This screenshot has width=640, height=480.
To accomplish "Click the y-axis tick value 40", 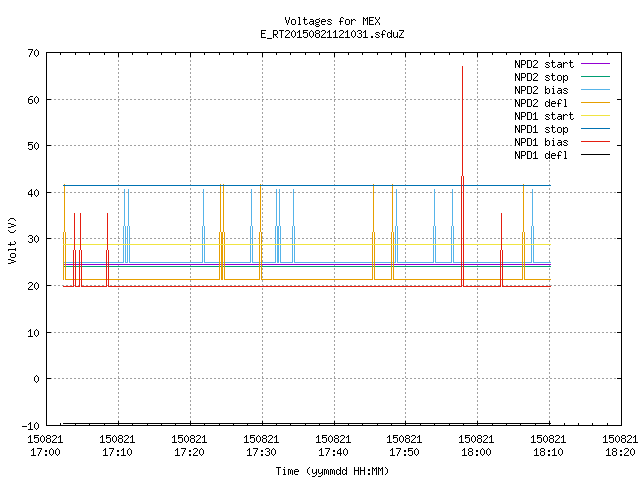I will pyautogui.click(x=34, y=193).
